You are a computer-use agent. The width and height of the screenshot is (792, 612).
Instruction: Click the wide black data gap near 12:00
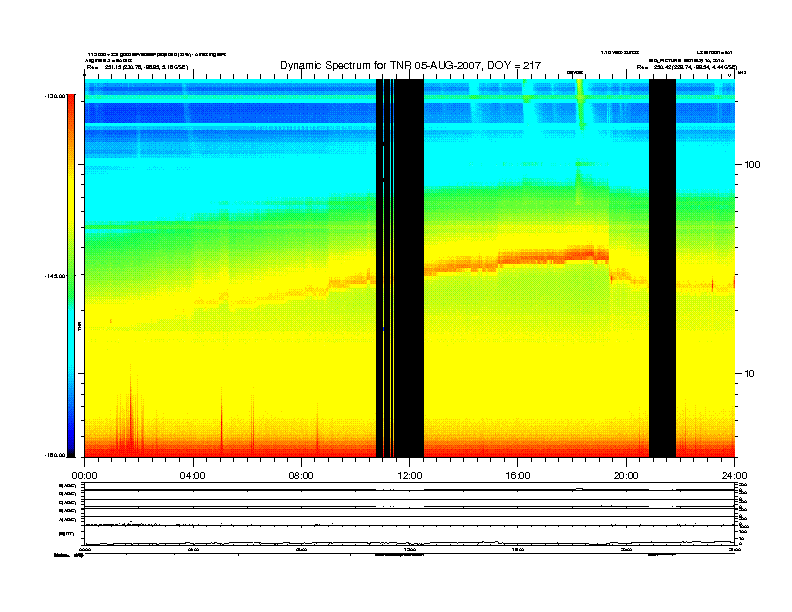409,268
